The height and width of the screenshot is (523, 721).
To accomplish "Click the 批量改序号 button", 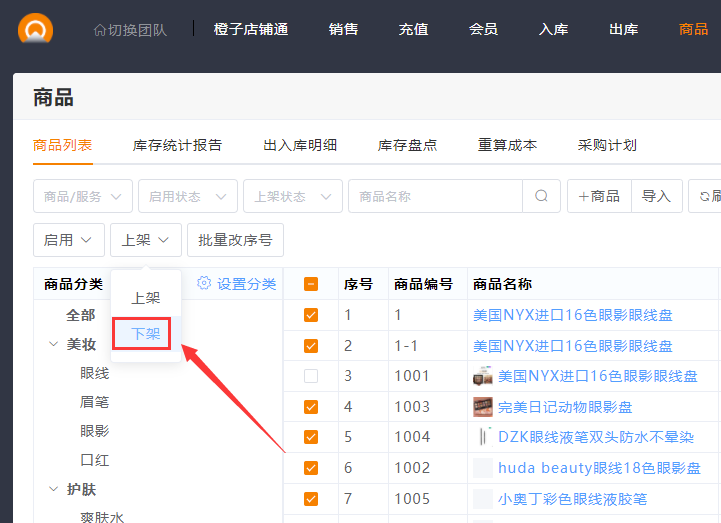I will tap(235, 240).
